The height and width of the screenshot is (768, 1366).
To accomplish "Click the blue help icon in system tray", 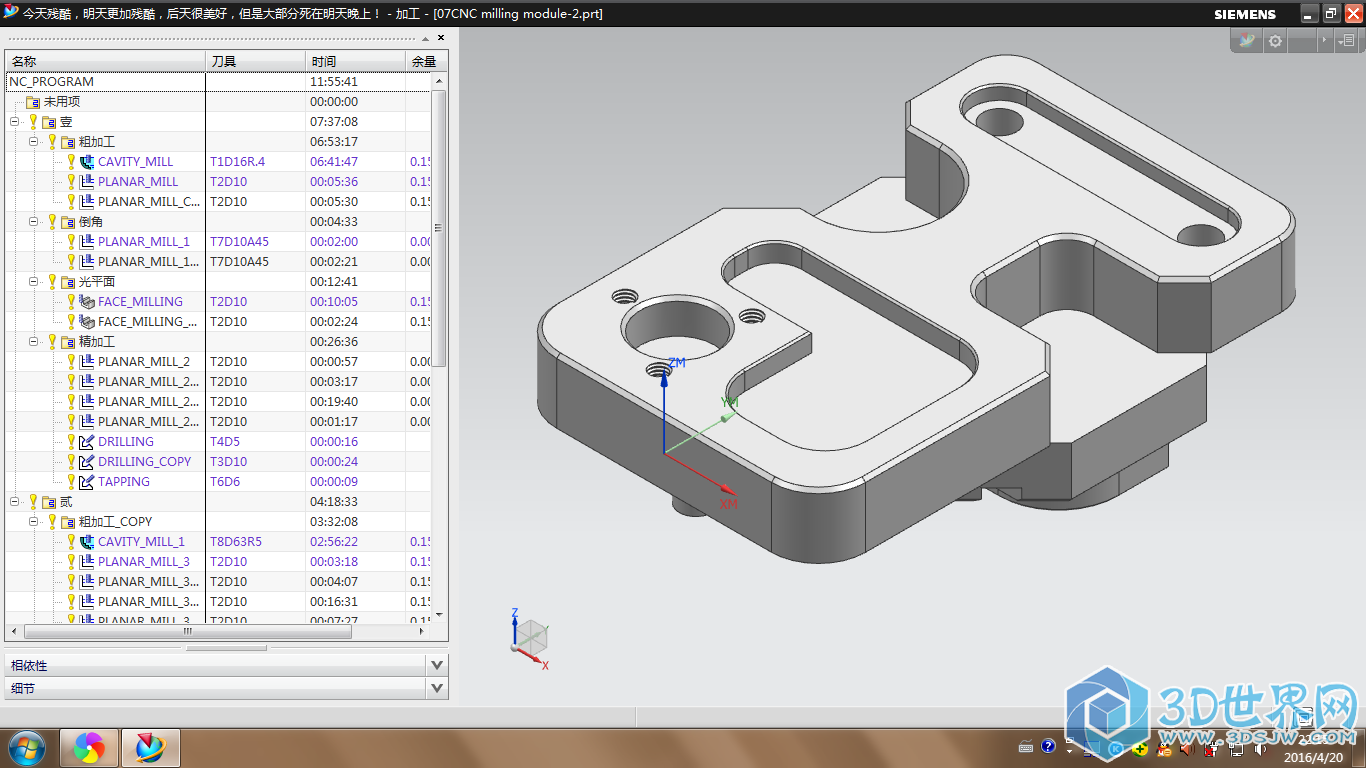I will 1048,746.
